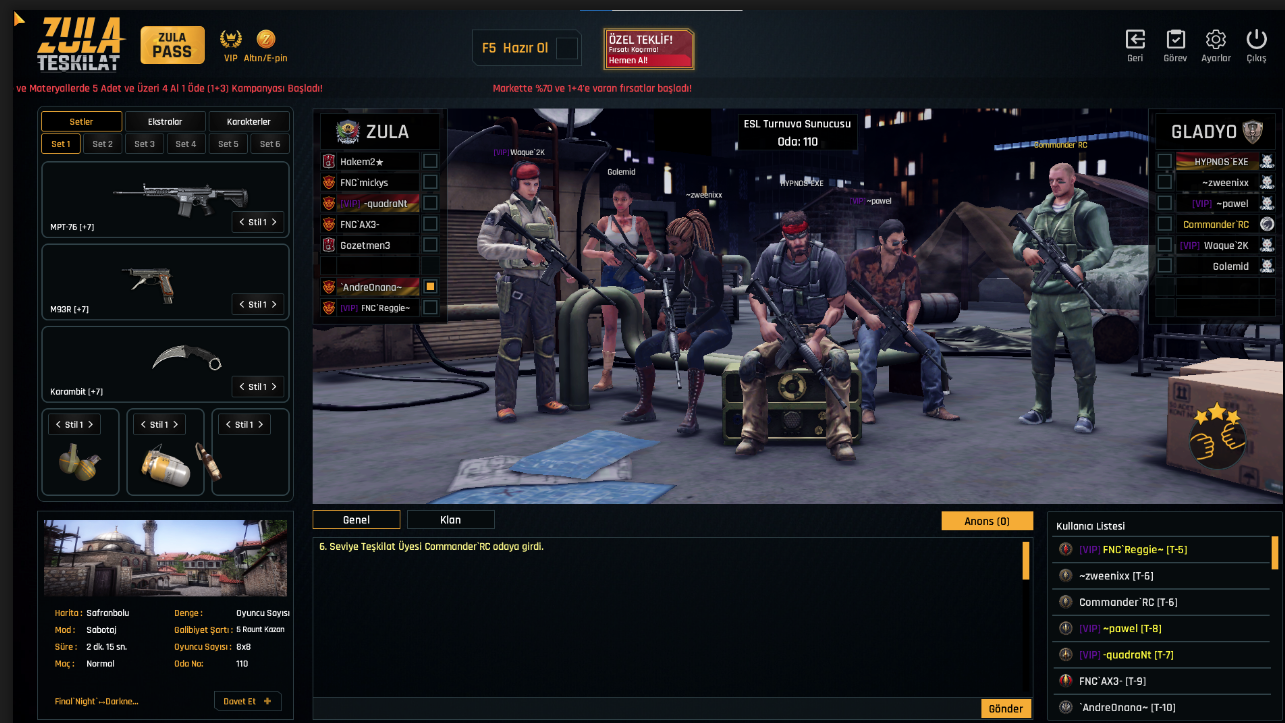Toggle the checkbox beside `AndreOnana~ in ZULA team

[430, 287]
